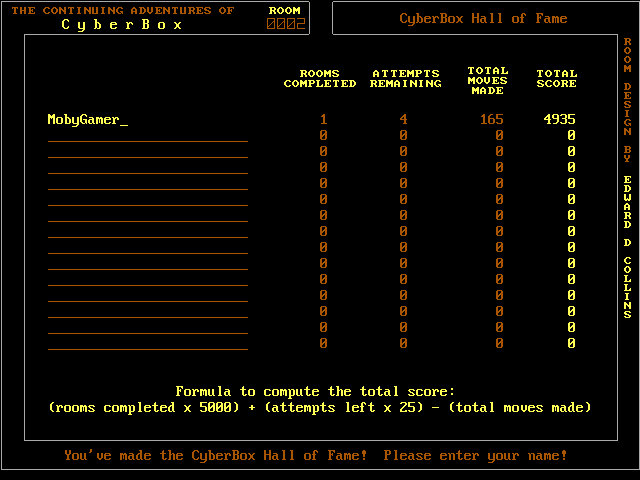Click the Attempts Remaining column header
640x480 pixels.
(406, 79)
